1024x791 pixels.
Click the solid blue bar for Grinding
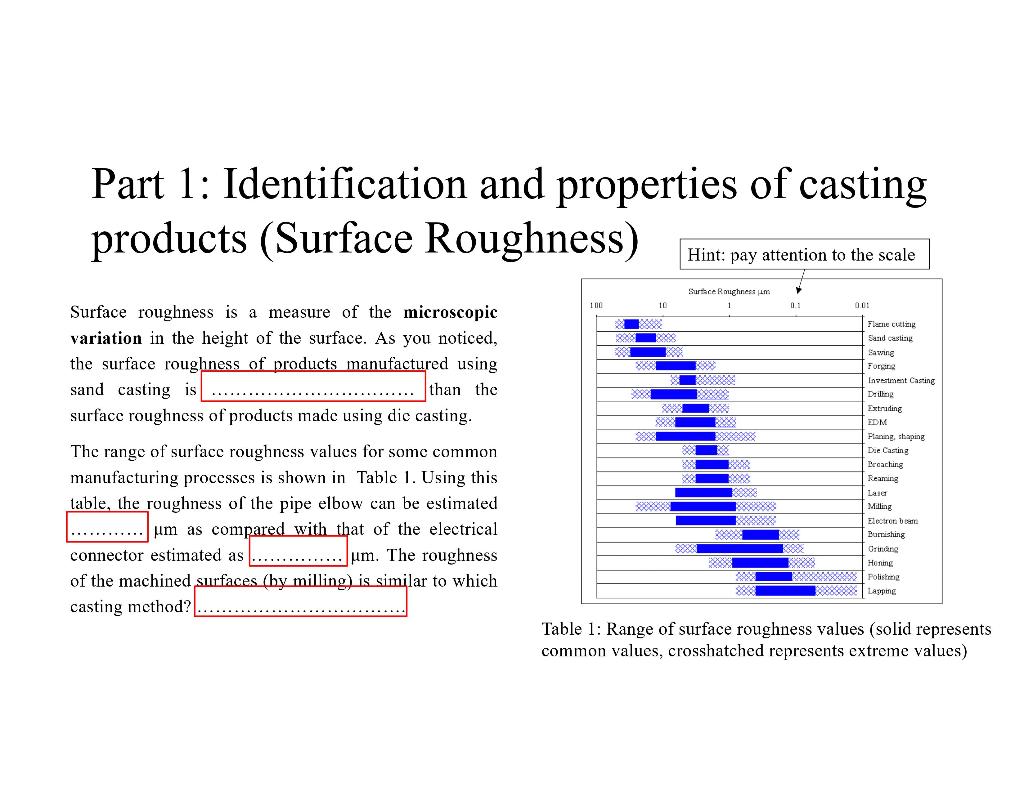[x=739, y=549]
